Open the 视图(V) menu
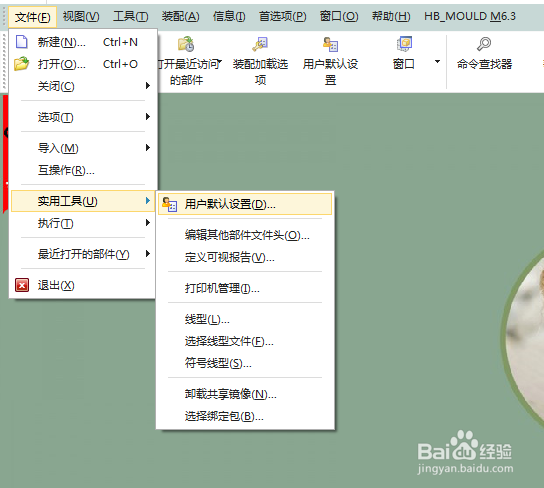544x488 pixels. tap(81, 16)
